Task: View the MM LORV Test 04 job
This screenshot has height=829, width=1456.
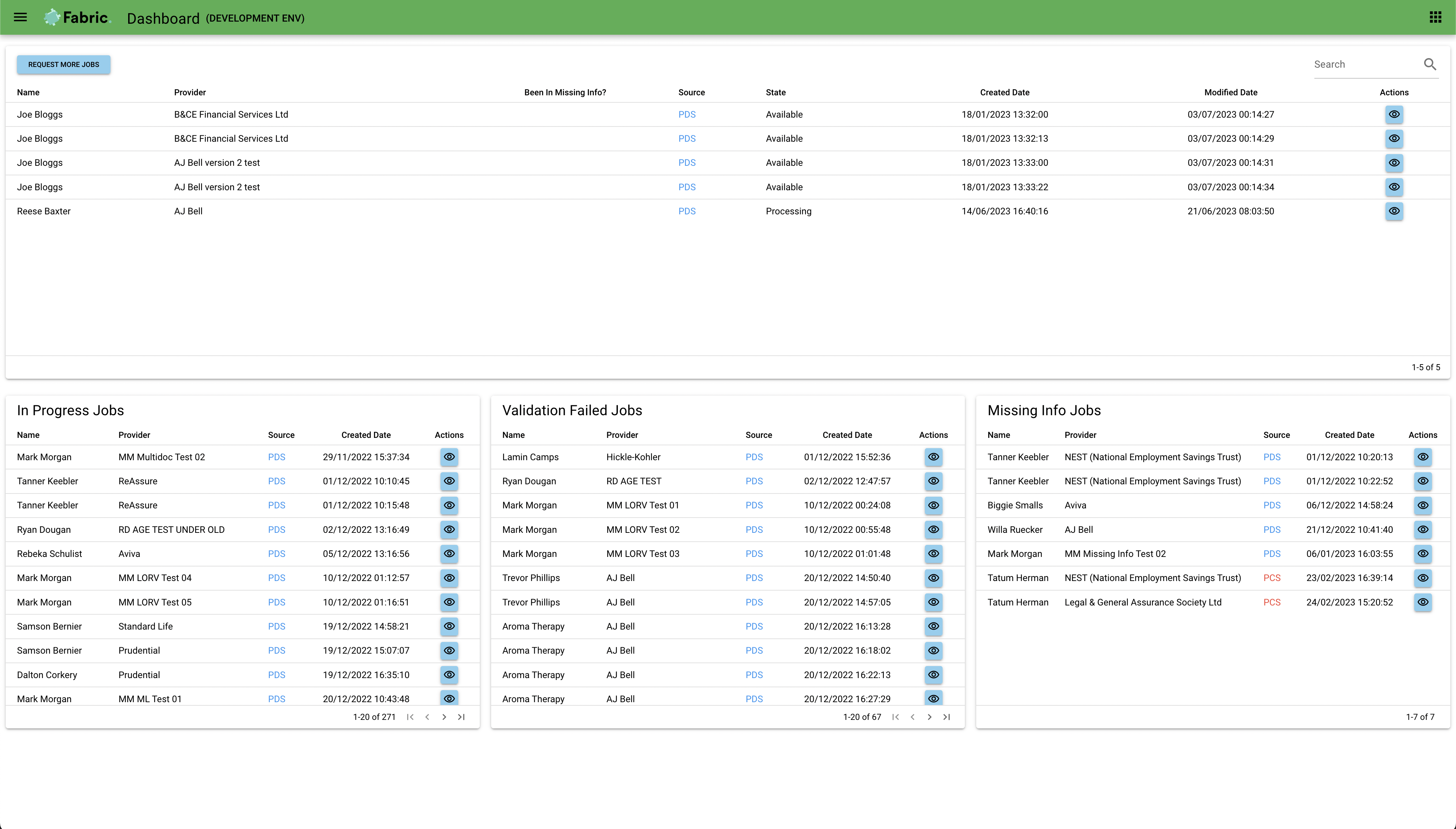Action: click(449, 578)
